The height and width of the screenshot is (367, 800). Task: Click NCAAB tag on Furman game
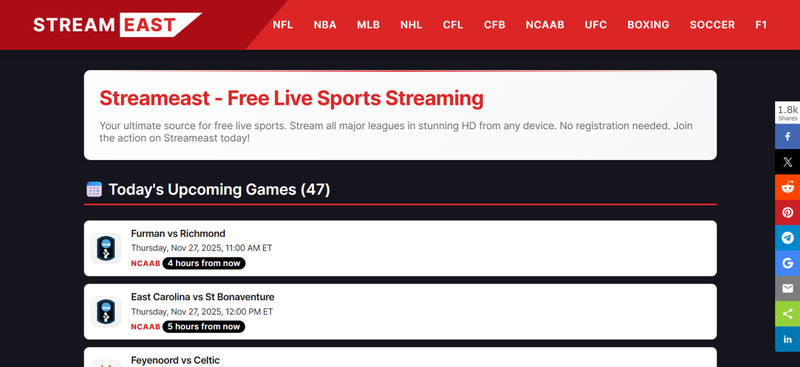click(x=145, y=263)
